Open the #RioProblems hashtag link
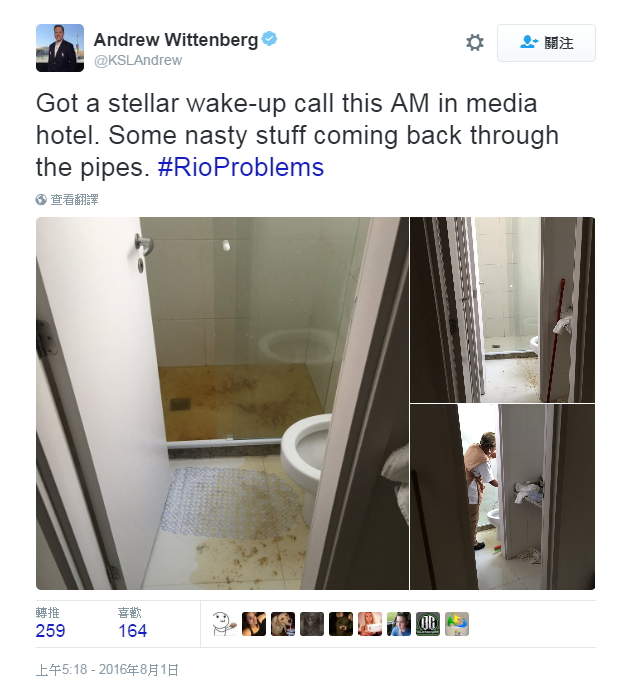 241,167
